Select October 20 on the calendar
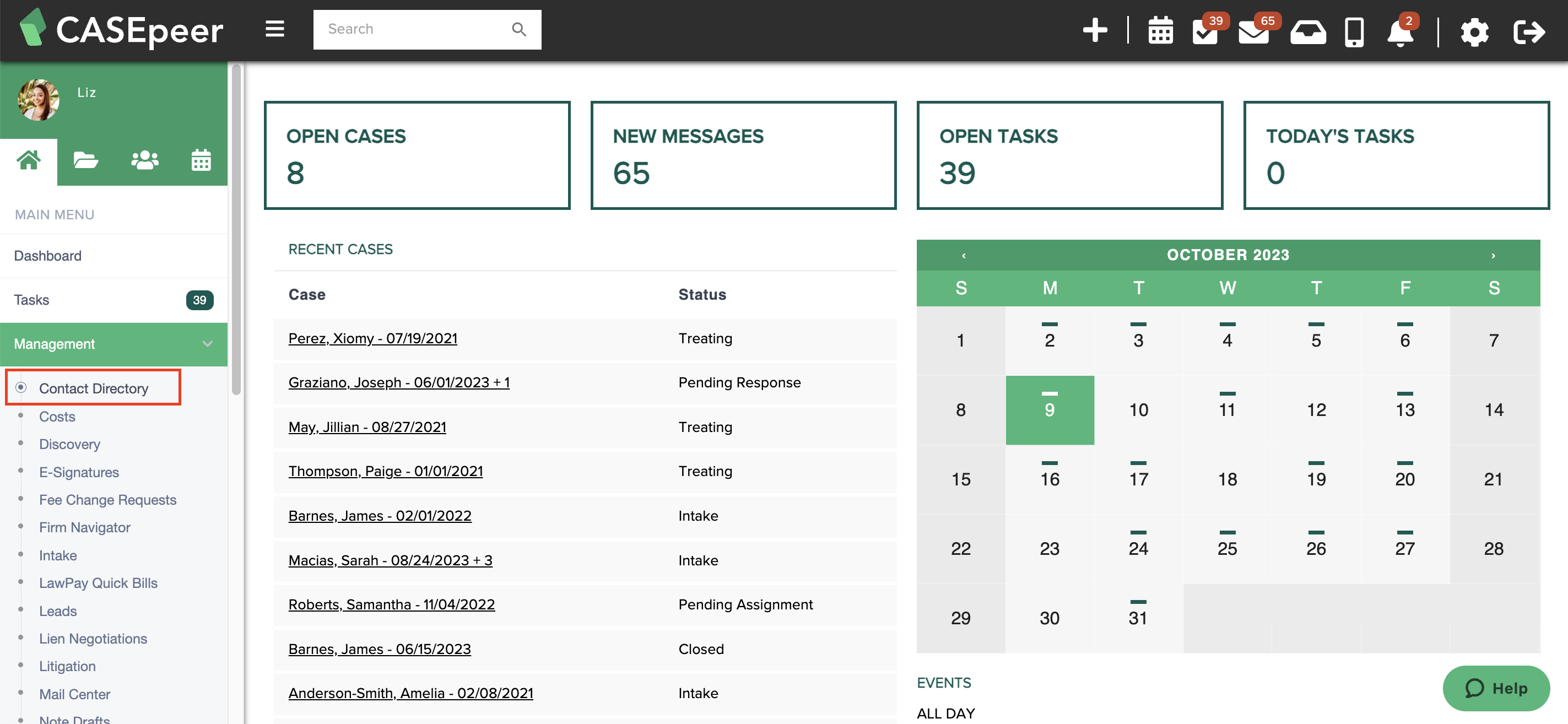The height and width of the screenshot is (724, 1568). coord(1405,479)
